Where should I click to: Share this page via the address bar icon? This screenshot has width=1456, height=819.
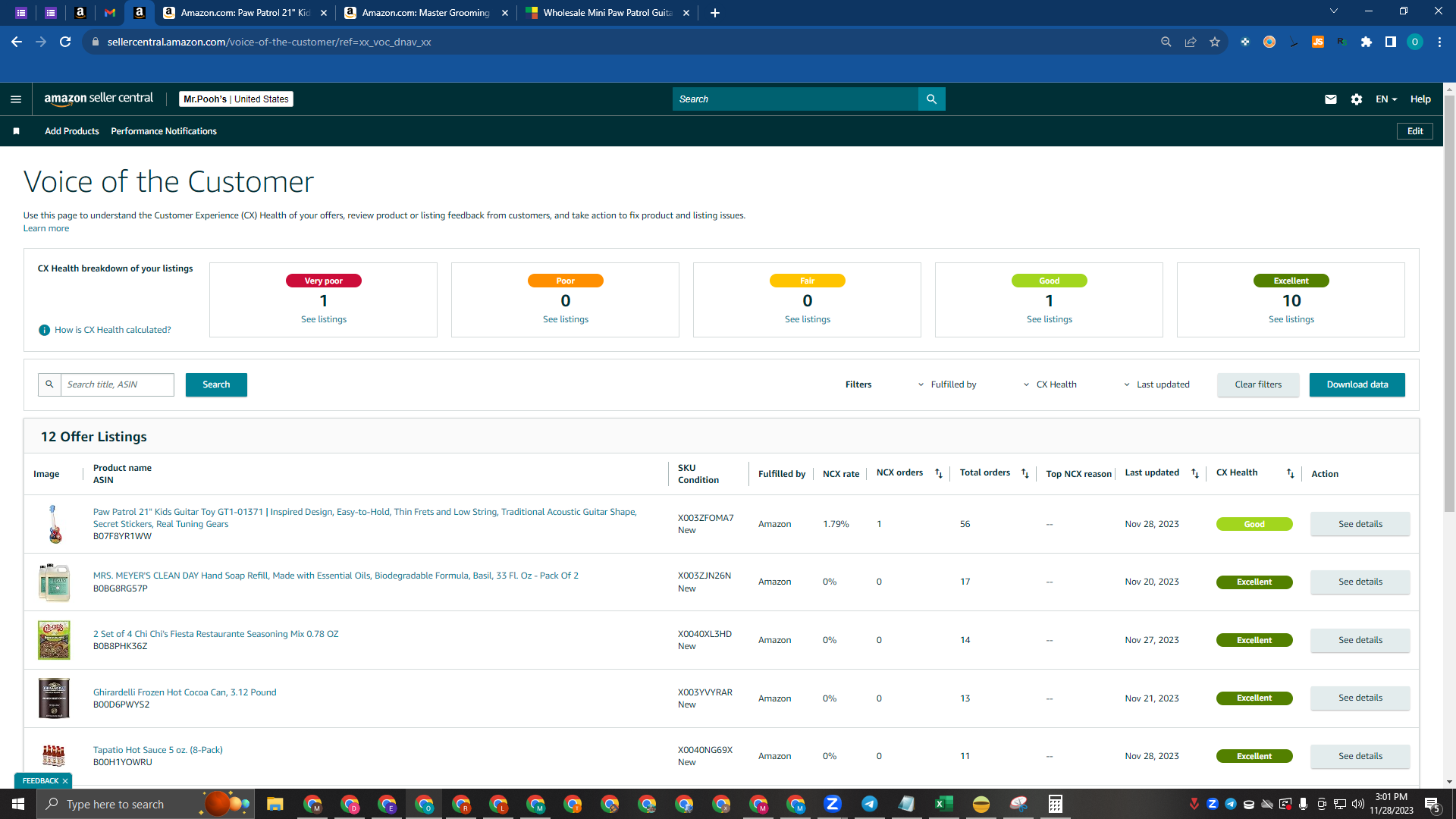1191,42
